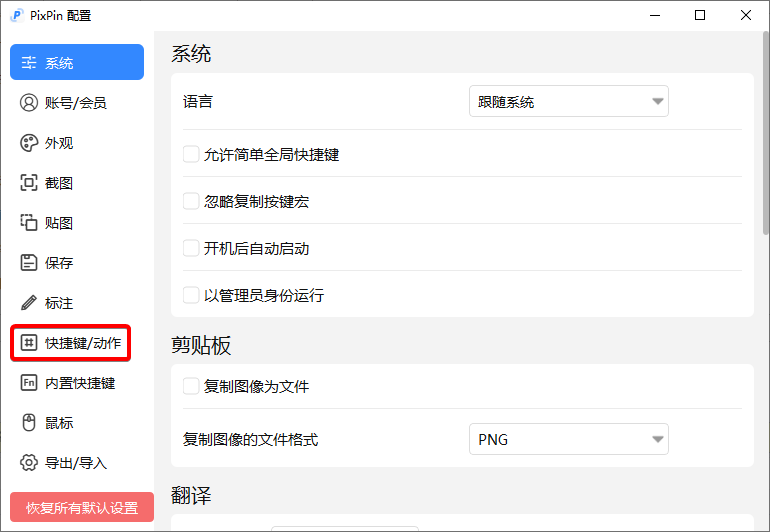The image size is (770, 532).
Task: Open the 账号/会员 settings page
Action: tap(77, 103)
